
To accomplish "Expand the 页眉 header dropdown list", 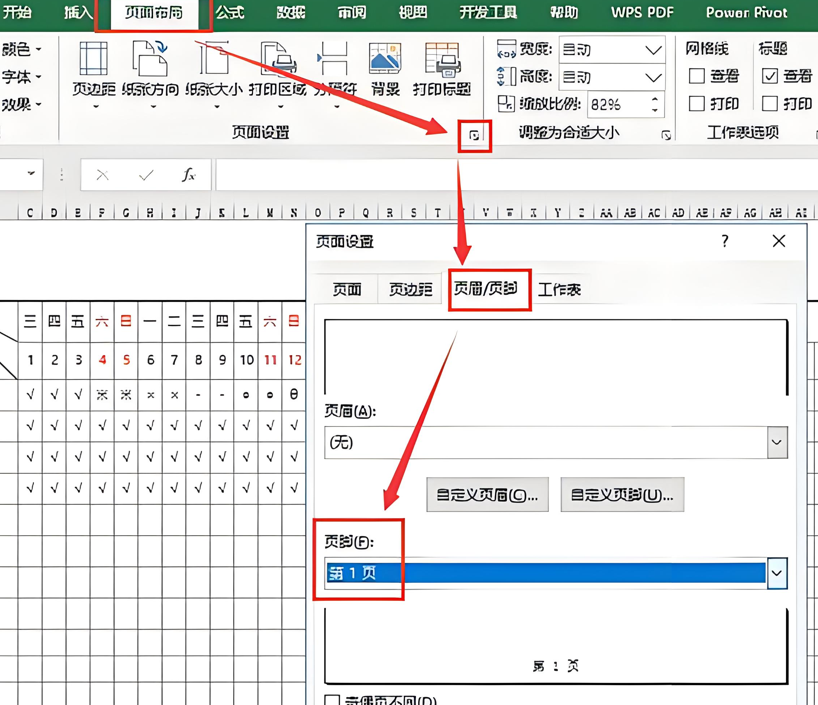I will pos(777,442).
